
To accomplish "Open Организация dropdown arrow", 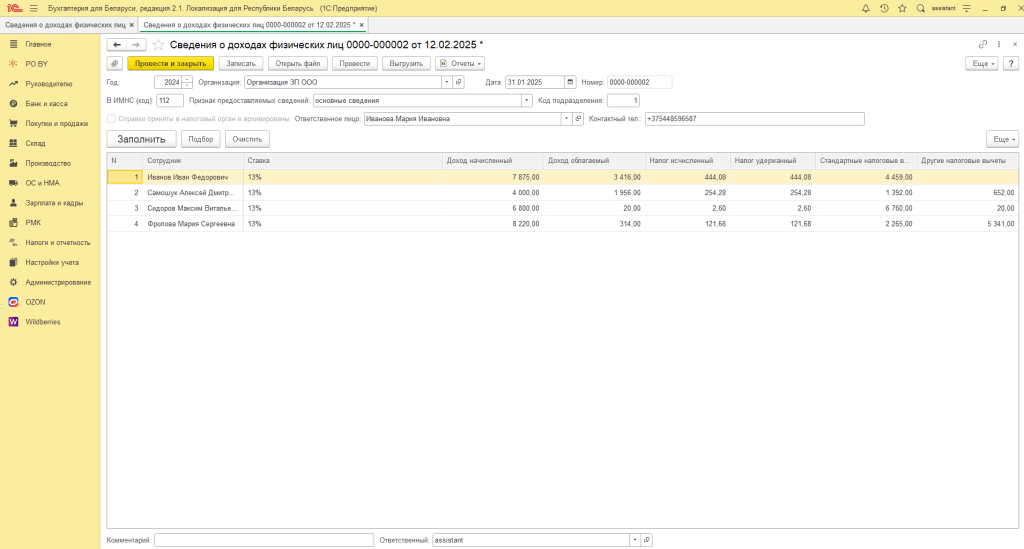I will 447,82.
